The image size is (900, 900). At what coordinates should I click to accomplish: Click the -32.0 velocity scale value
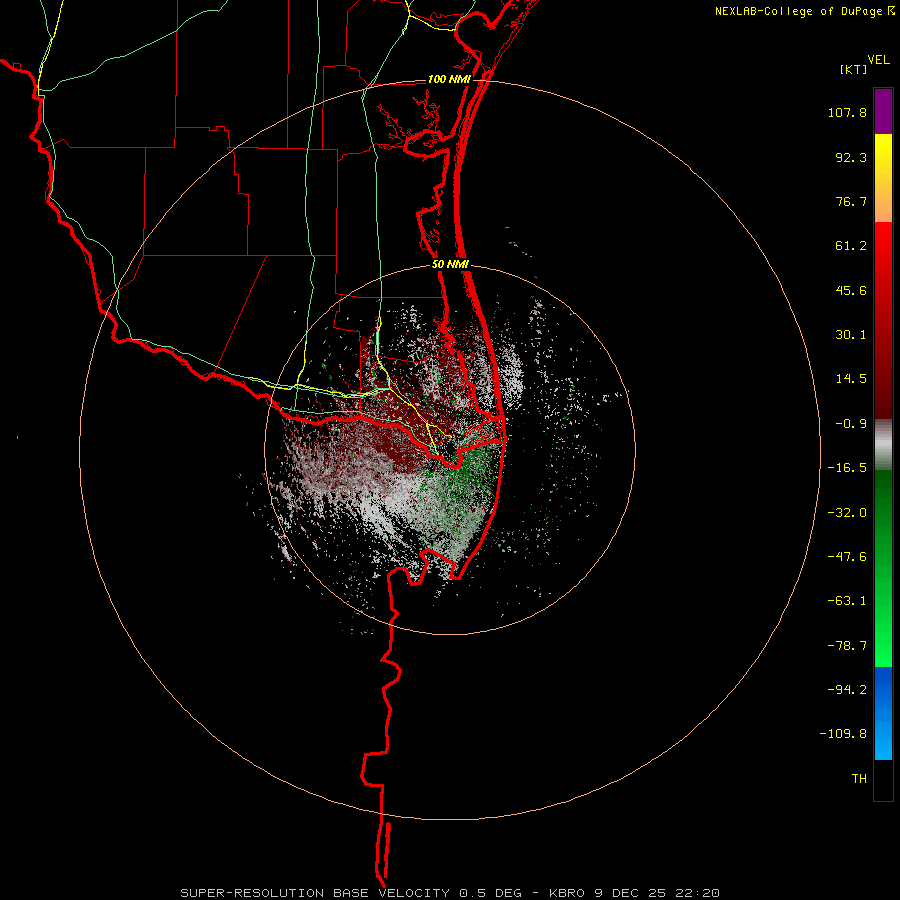(847, 513)
